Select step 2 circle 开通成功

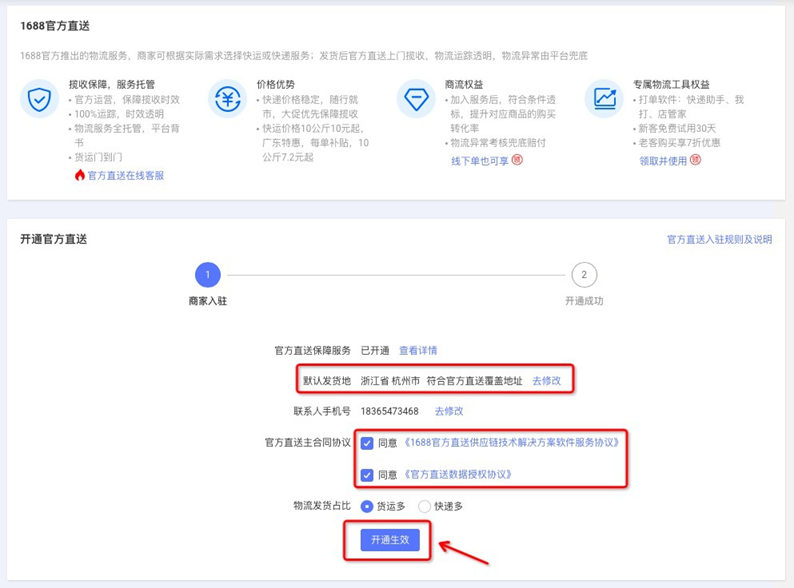tap(583, 275)
